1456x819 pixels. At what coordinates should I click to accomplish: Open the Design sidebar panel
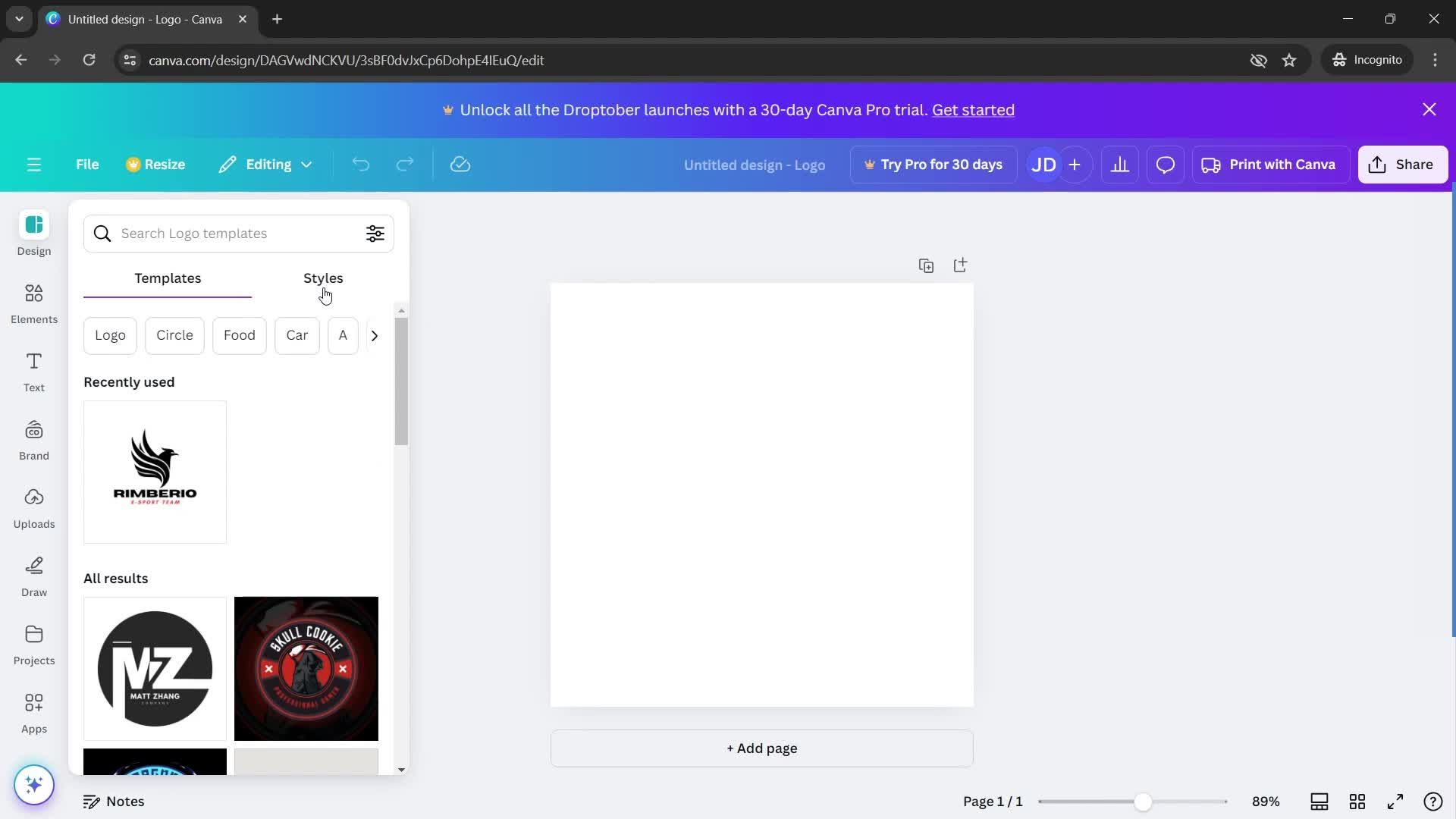[34, 234]
